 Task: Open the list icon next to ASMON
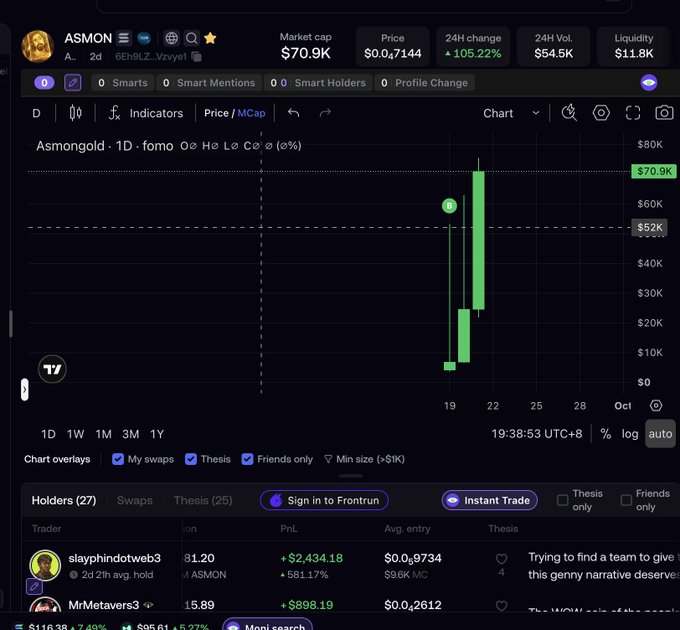[x=124, y=38]
